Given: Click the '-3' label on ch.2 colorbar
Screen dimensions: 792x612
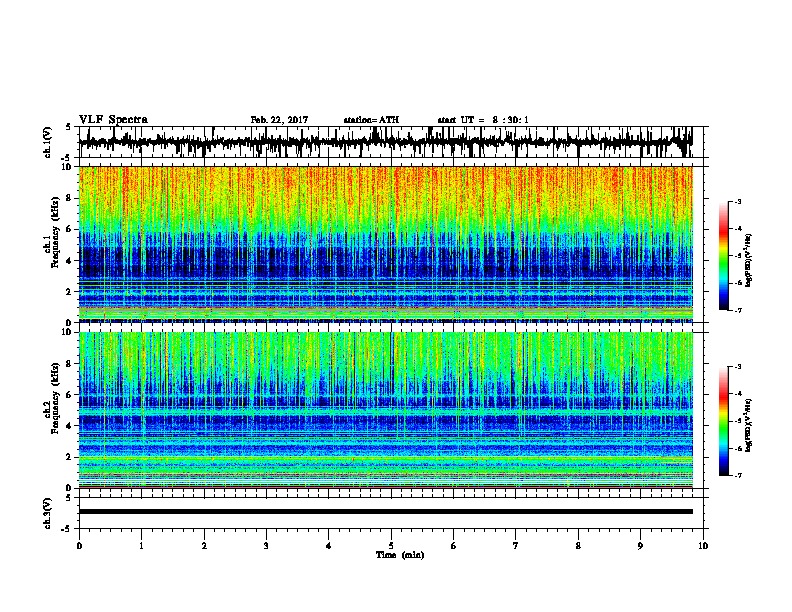Looking at the screenshot, I should pyautogui.click(x=738, y=367).
